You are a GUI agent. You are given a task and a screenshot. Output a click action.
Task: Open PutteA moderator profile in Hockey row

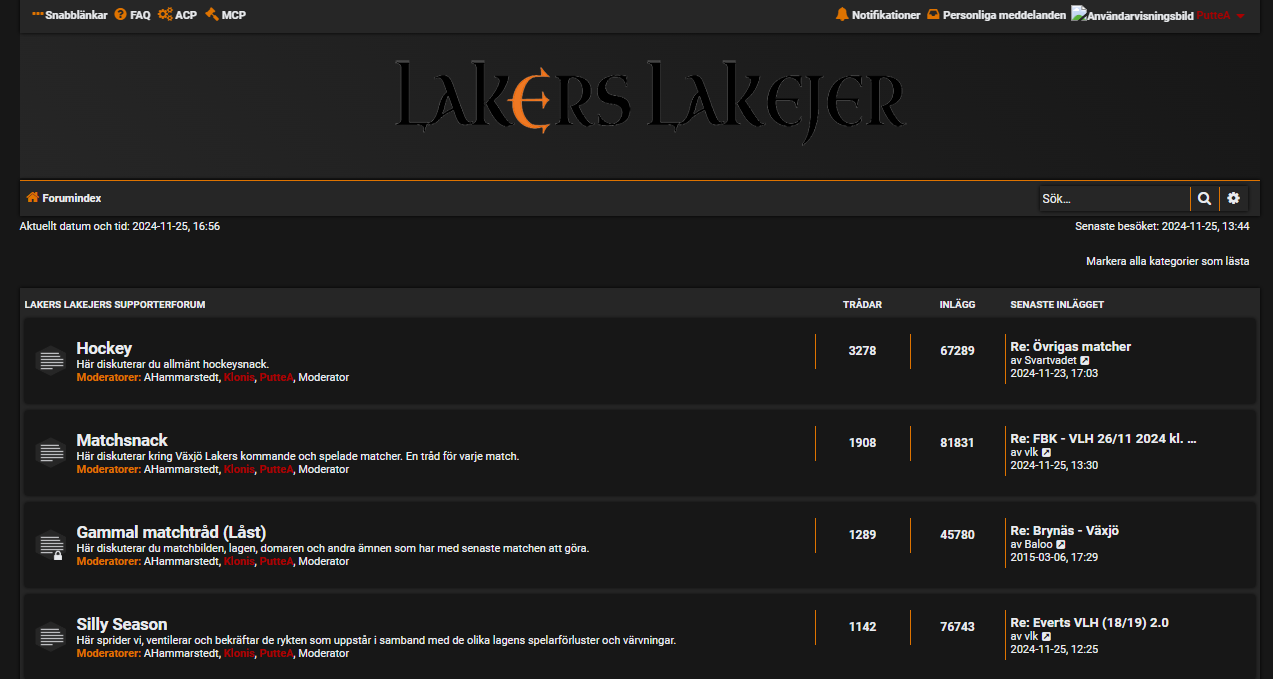(x=276, y=377)
